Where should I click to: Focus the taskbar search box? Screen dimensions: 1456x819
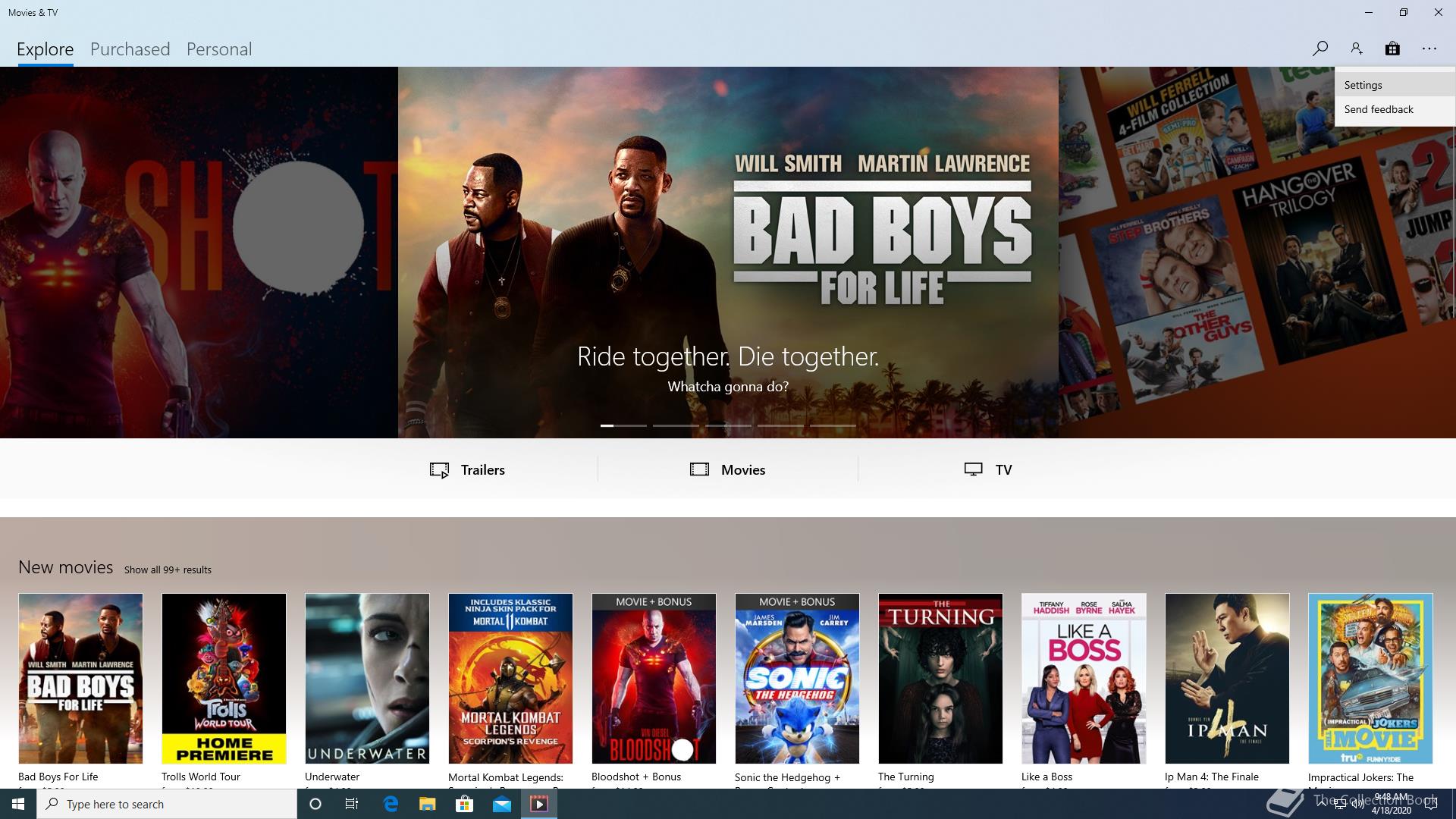pos(167,804)
